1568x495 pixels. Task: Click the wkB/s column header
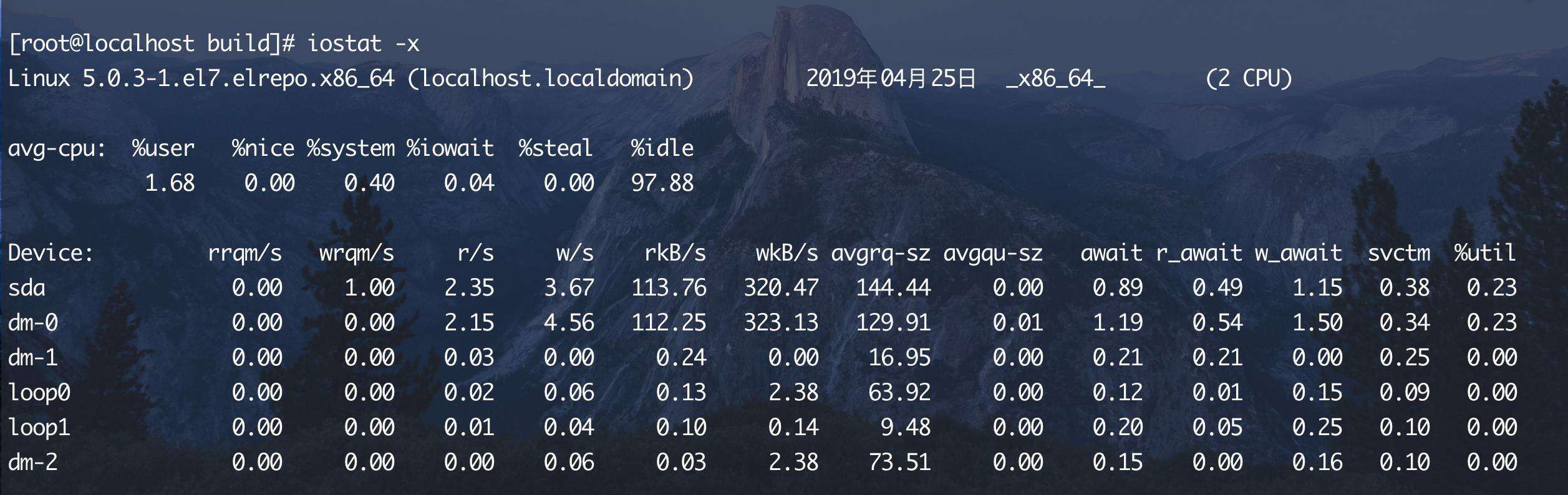click(x=788, y=253)
